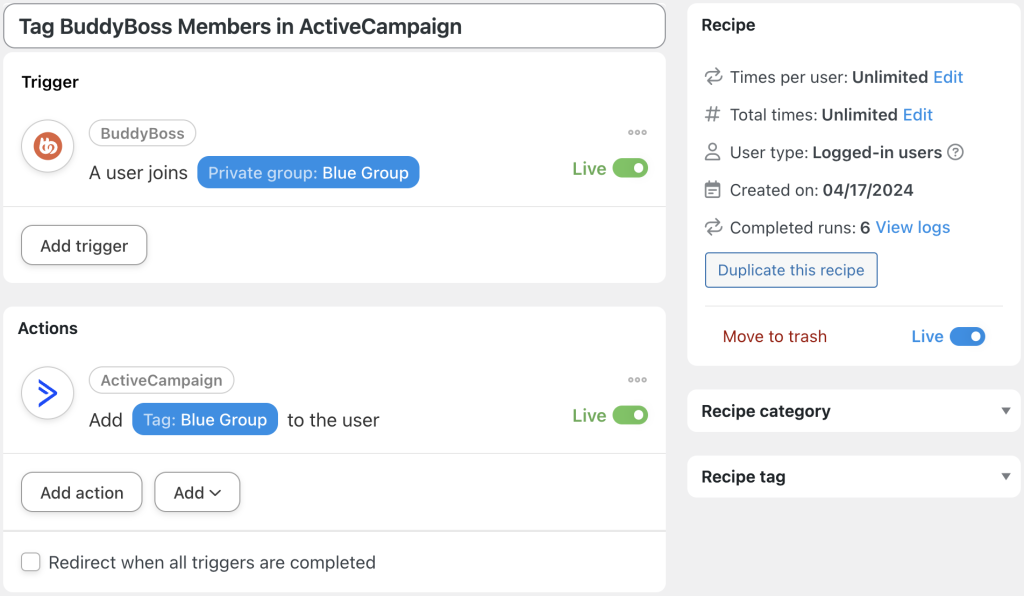This screenshot has width=1024, height=596.
Task: Click the ActiveCampaign action icon
Action: click(47, 392)
